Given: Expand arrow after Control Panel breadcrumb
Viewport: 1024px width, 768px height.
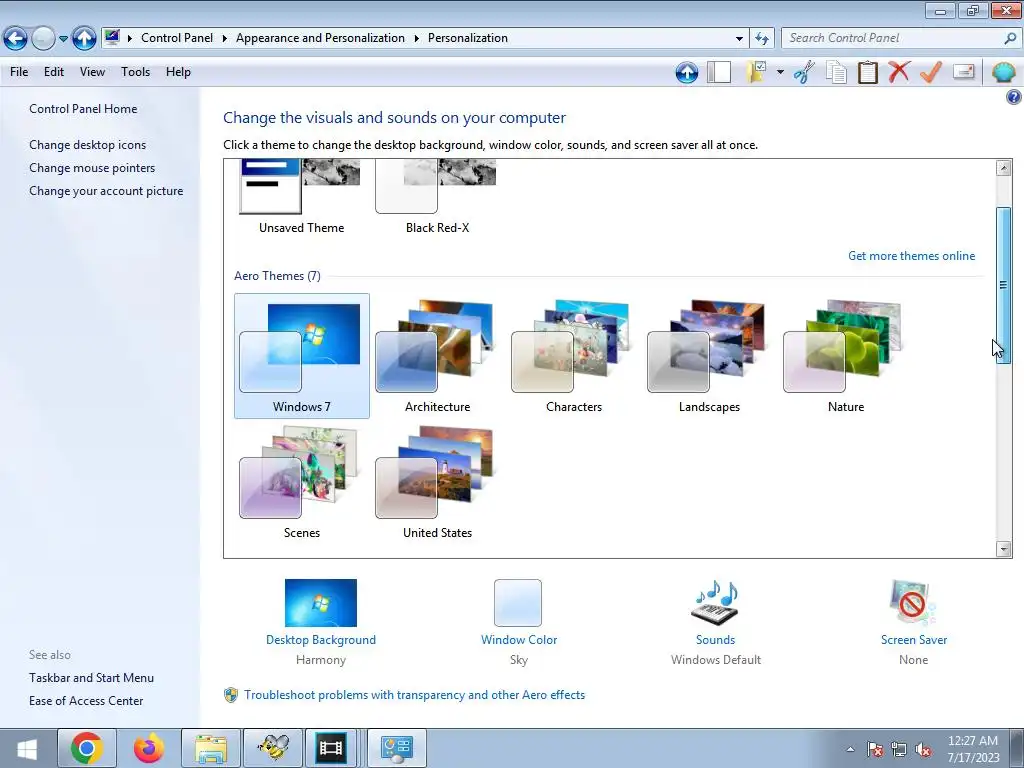Looking at the screenshot, I should click(x=225, y=39).
